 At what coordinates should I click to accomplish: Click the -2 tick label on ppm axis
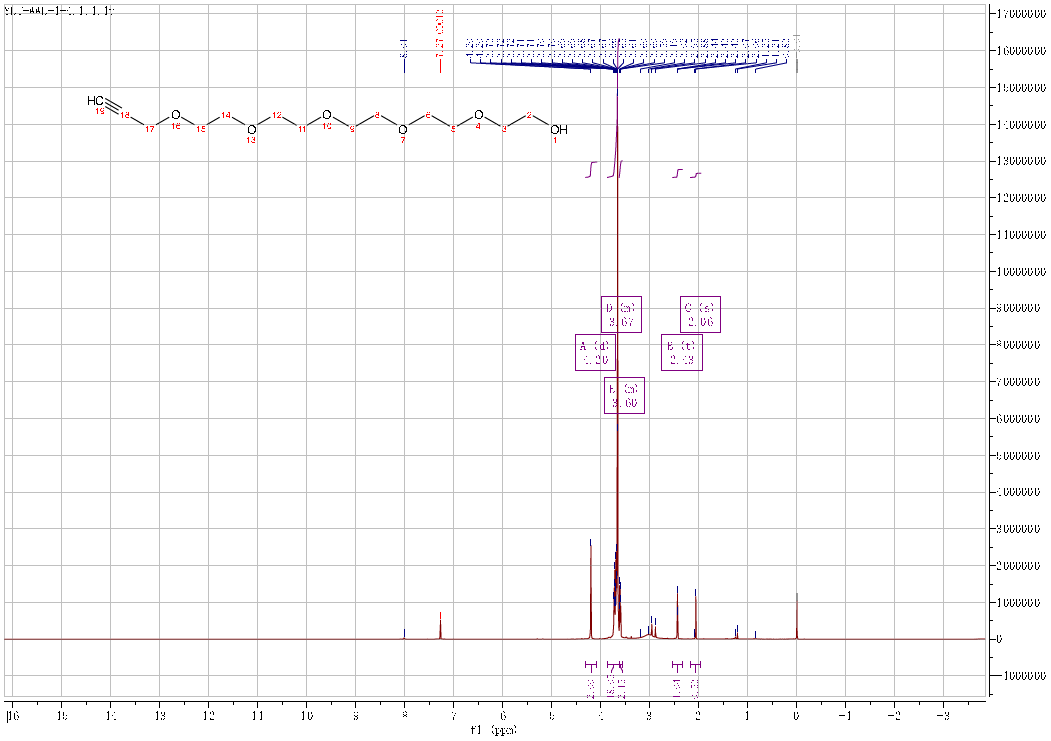click(x=894, y=715)
